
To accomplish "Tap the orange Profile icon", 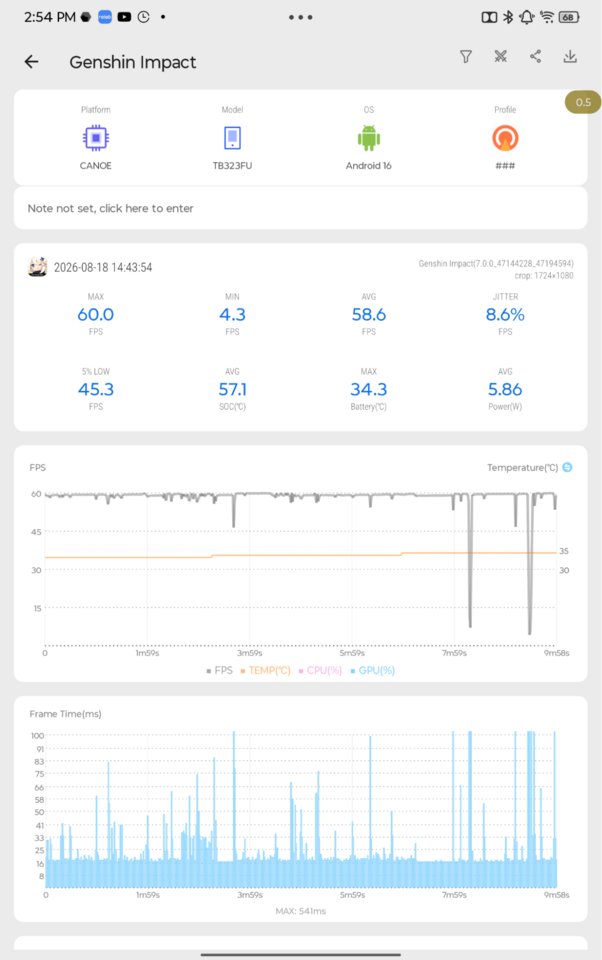I will (505, 138).
